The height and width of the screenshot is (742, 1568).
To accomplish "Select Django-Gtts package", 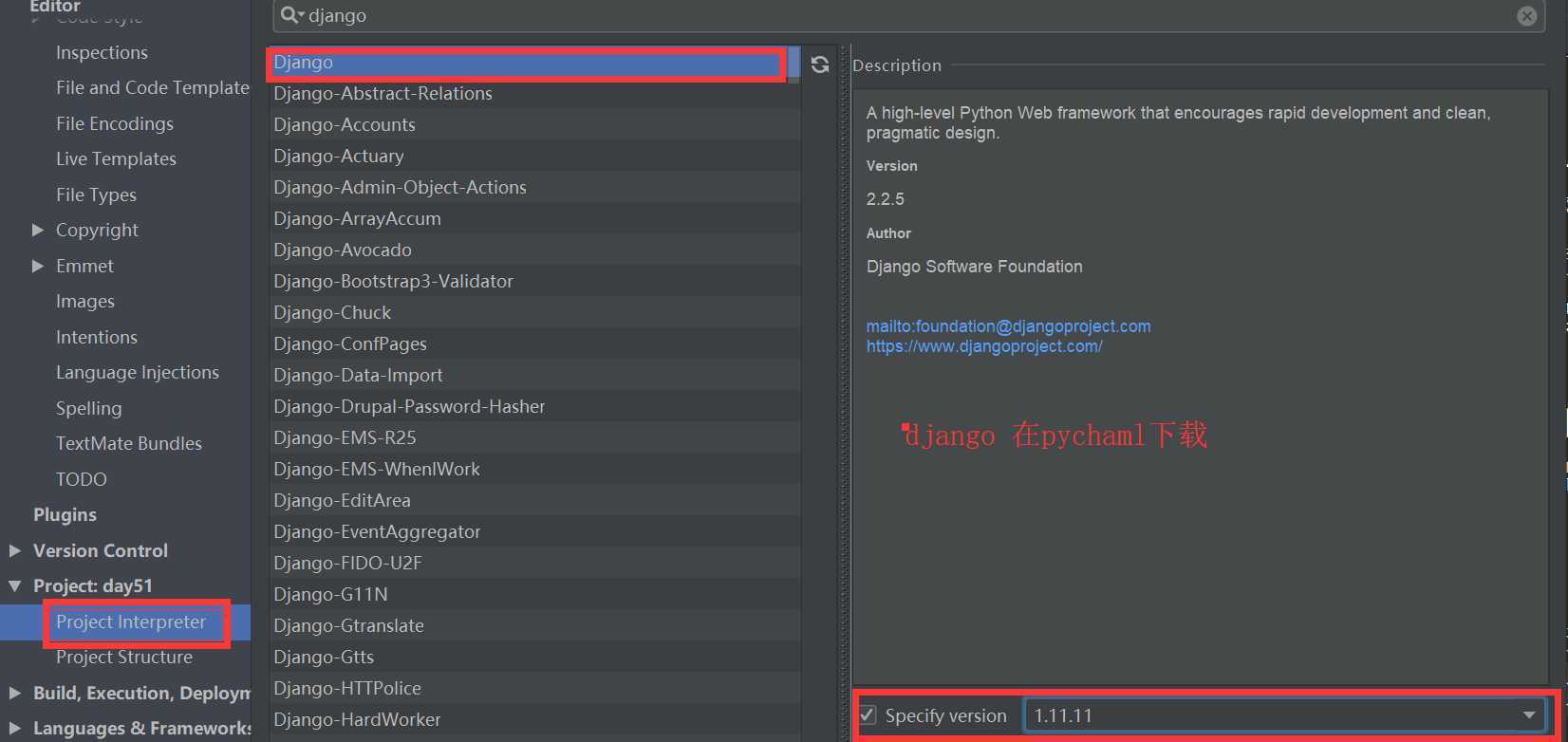I will 534,657.
